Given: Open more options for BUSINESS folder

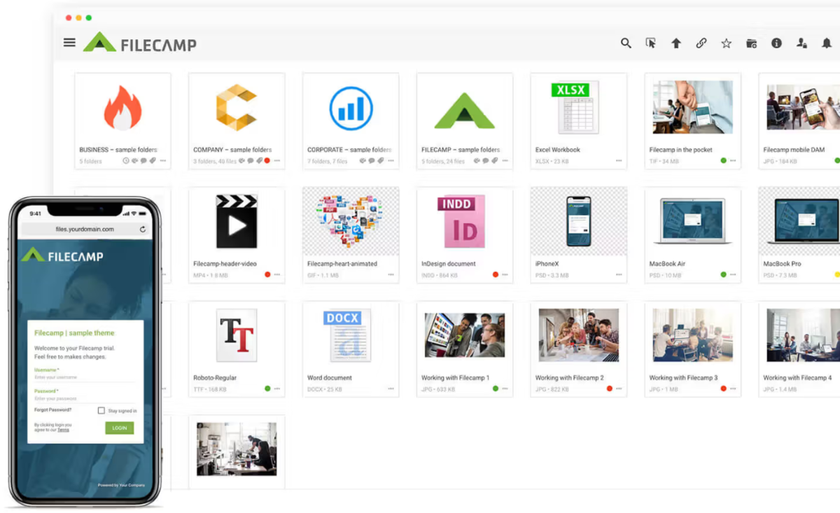Looking at the screenshot, I should (163, 161).
